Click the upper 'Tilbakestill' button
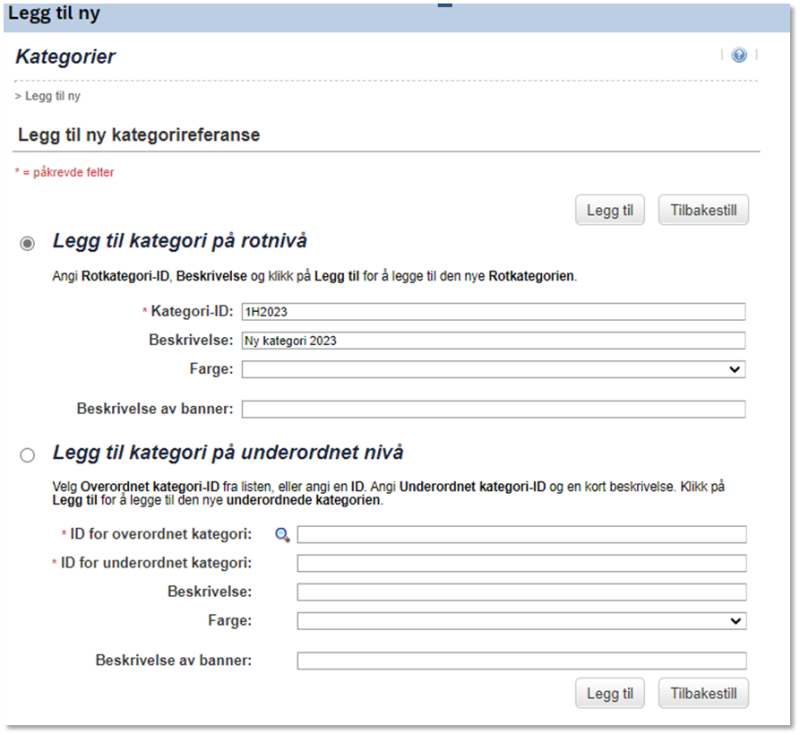 703,210
